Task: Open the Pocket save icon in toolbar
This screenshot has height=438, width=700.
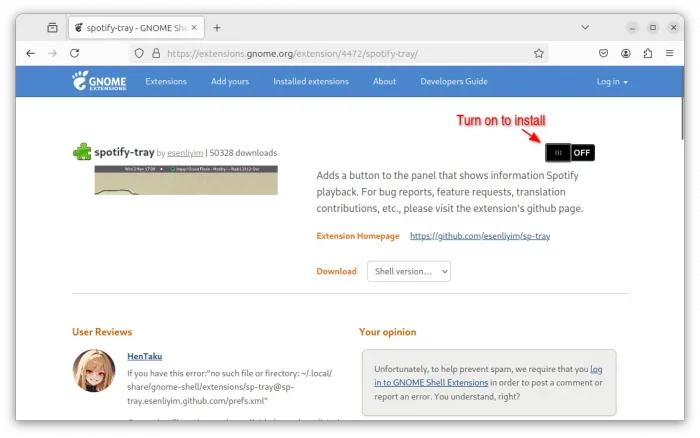Action: 604,53
